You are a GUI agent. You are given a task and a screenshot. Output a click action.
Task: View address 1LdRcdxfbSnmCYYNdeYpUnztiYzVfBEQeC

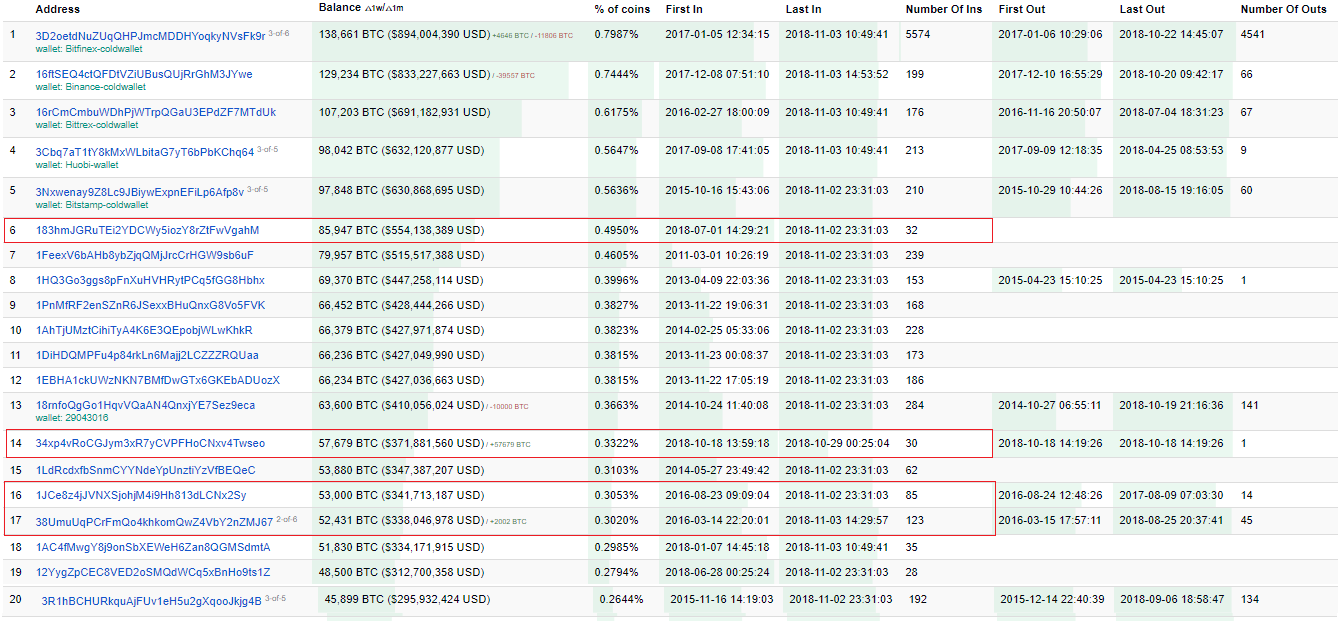point(145,470)
